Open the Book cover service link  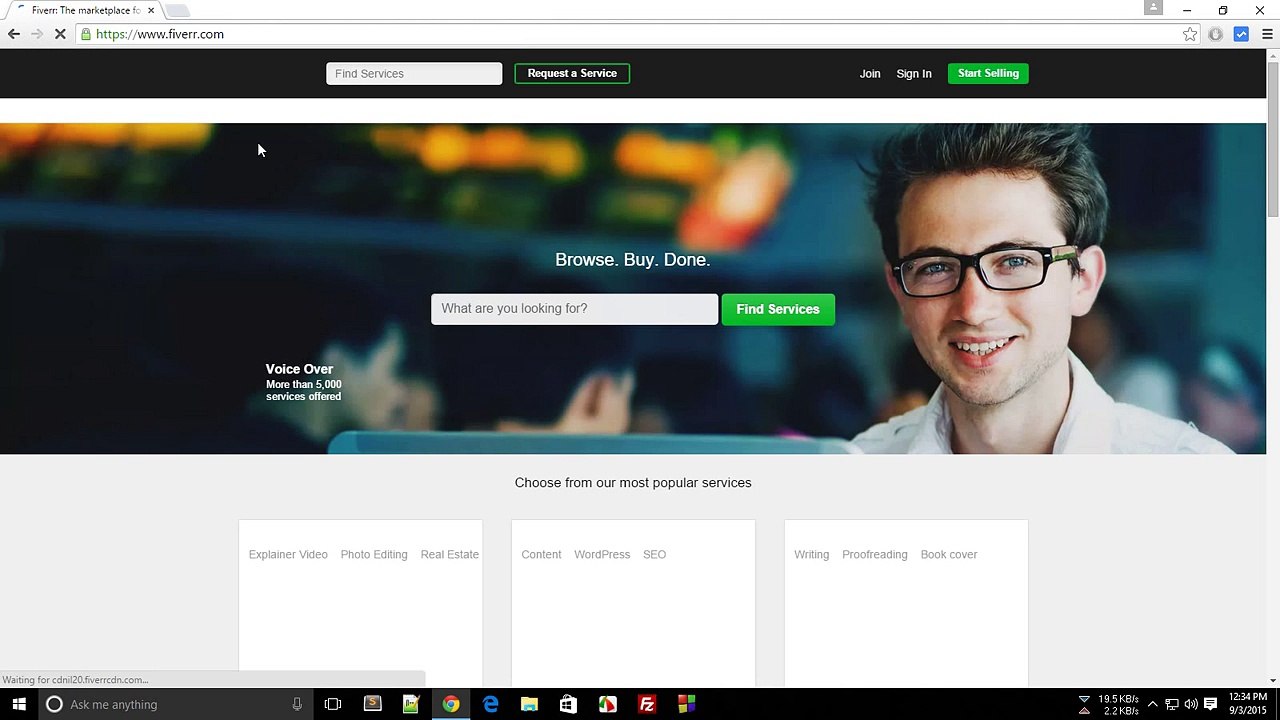click(x=949, y=554)
